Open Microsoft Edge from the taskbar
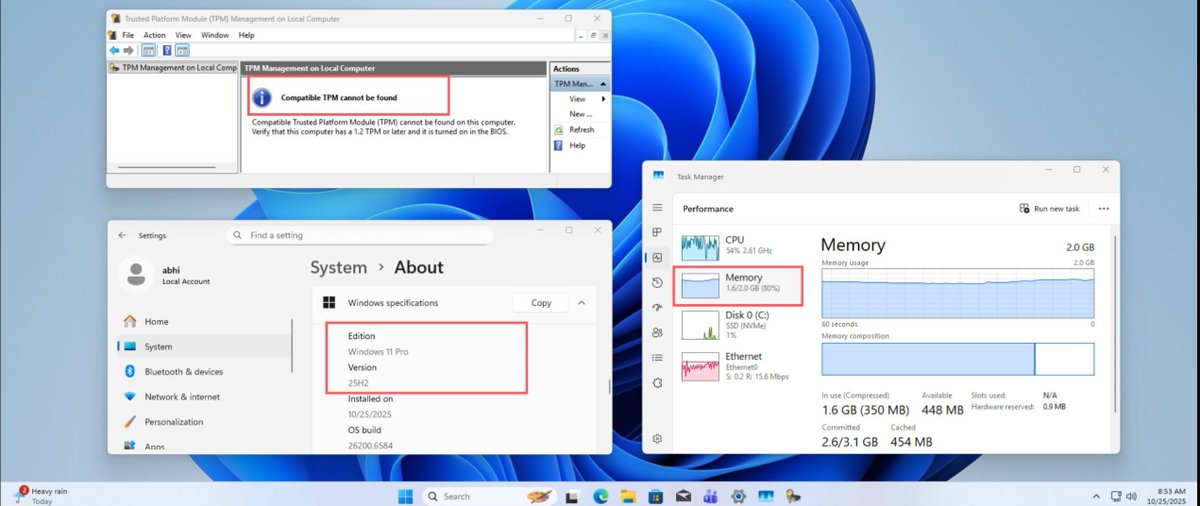Screen dimensions: 1200x506 tap(602, 496)
